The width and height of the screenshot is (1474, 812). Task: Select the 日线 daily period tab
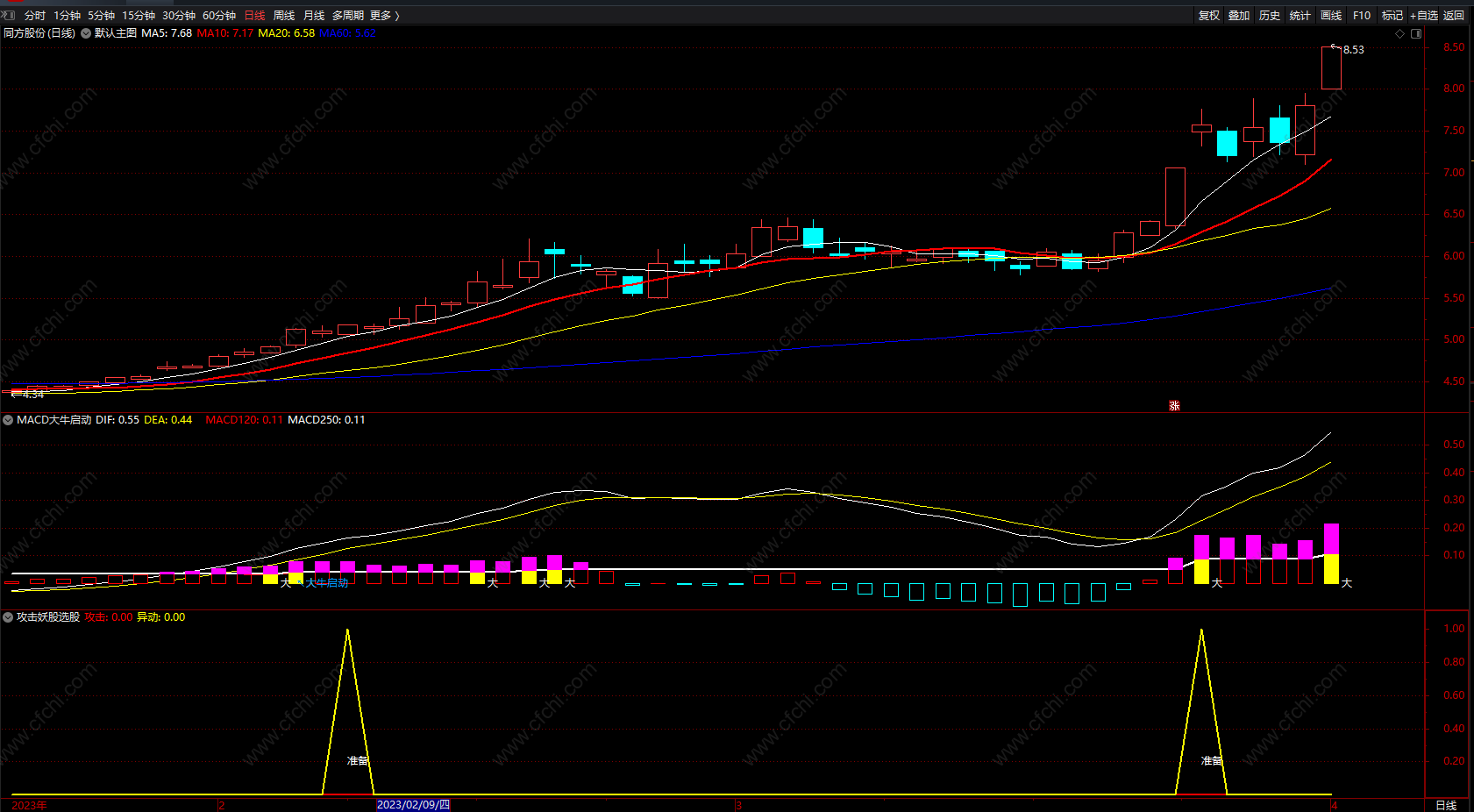(x=254, y=16)
